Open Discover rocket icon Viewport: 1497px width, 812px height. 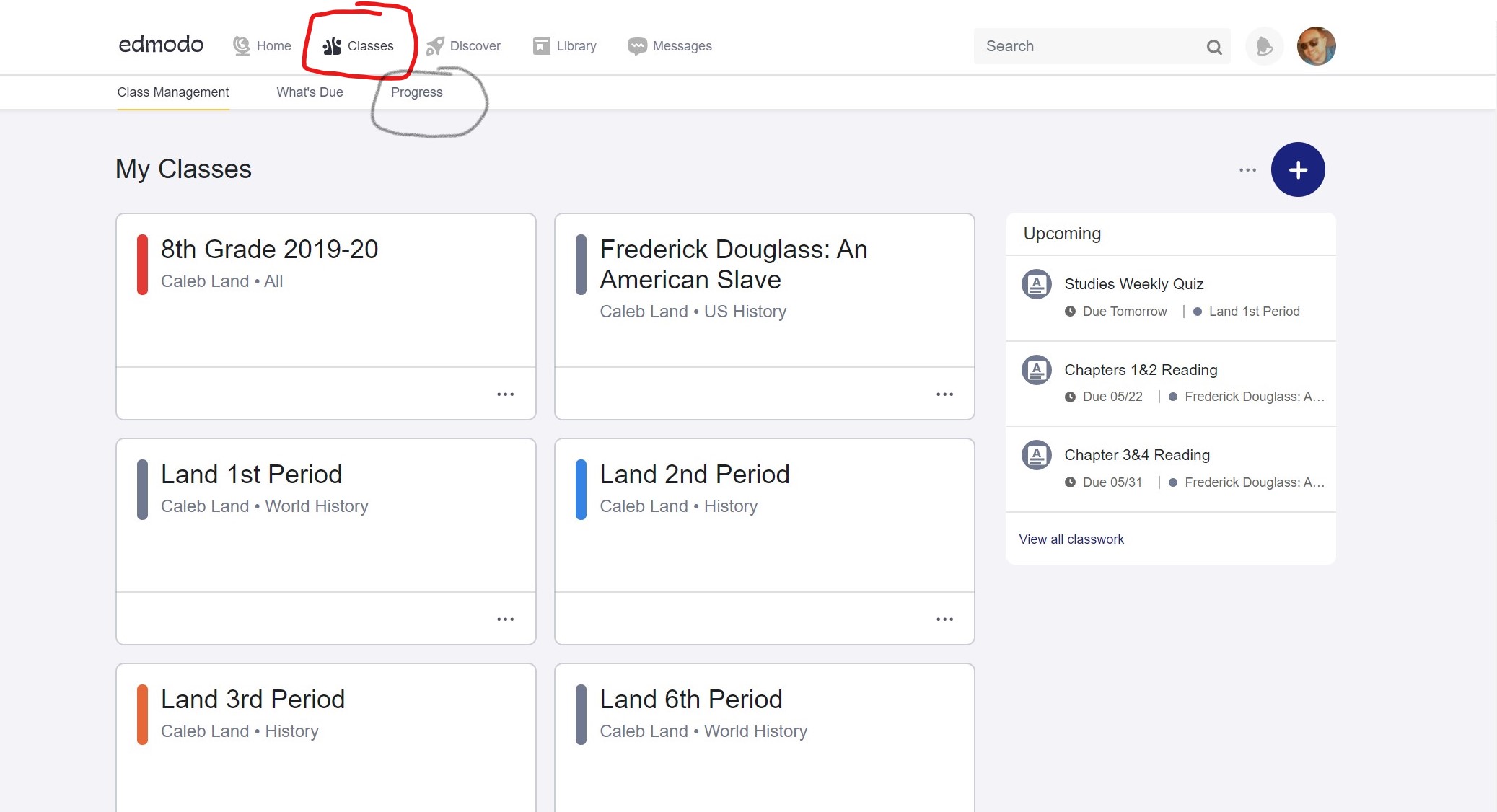435,46
